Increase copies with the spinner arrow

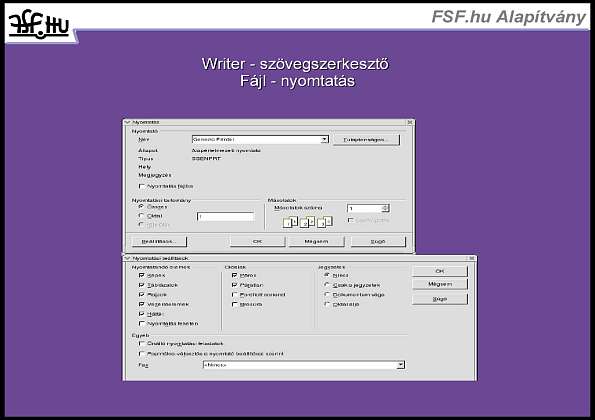[386, 206]
